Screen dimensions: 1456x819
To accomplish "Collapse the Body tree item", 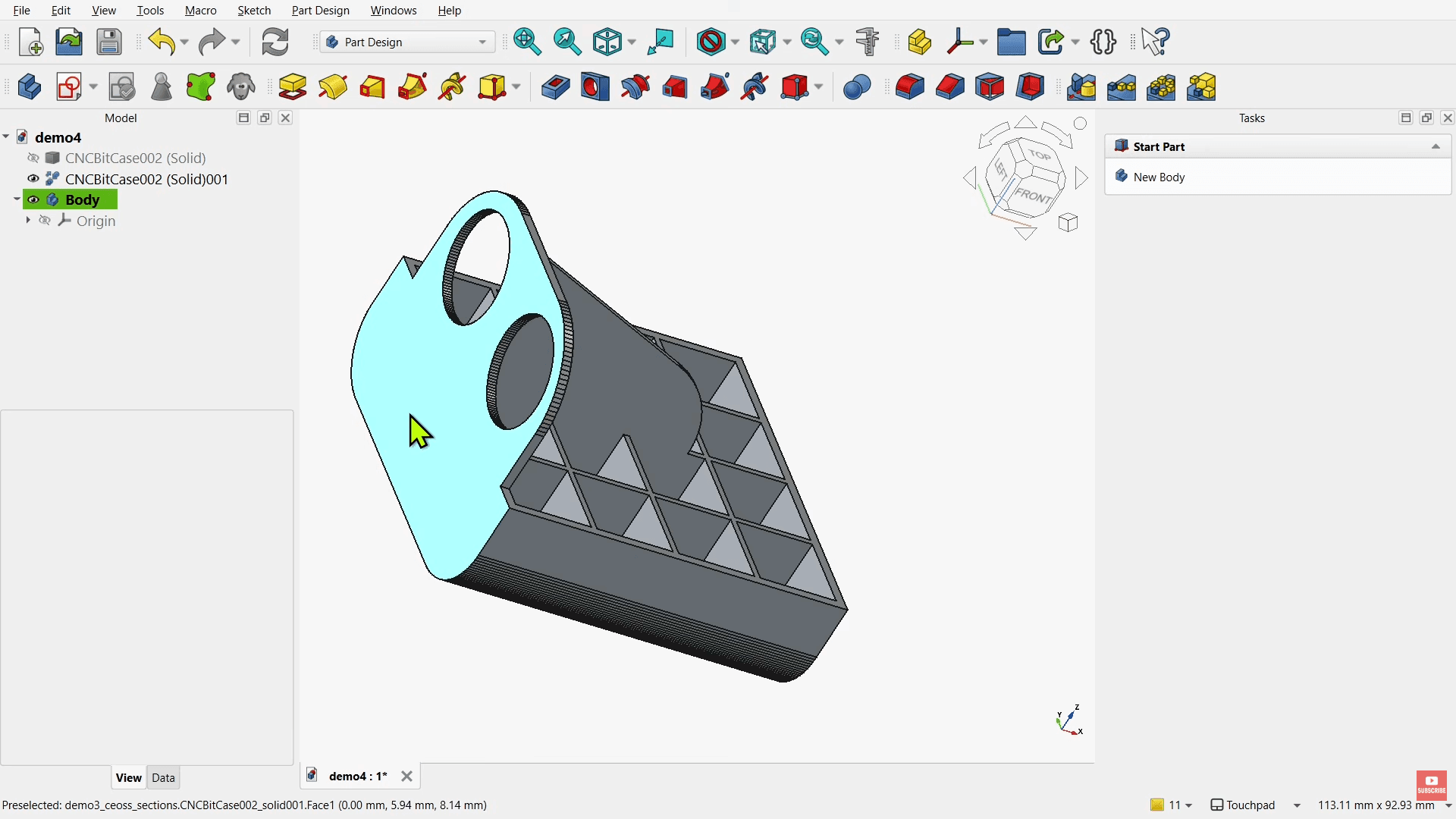I will [17, 199].
